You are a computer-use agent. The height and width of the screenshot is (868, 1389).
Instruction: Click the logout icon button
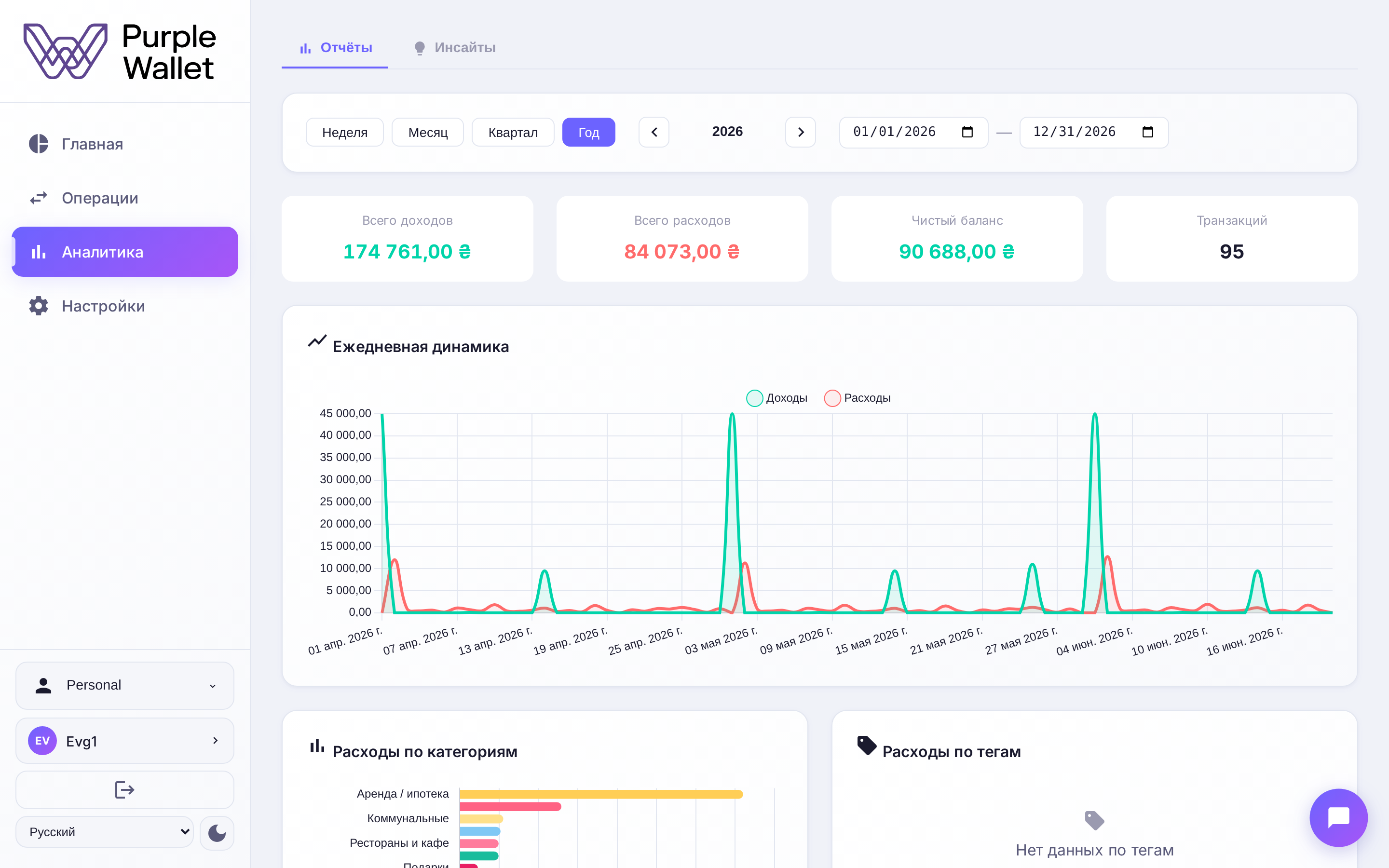[x=124, y=790]
